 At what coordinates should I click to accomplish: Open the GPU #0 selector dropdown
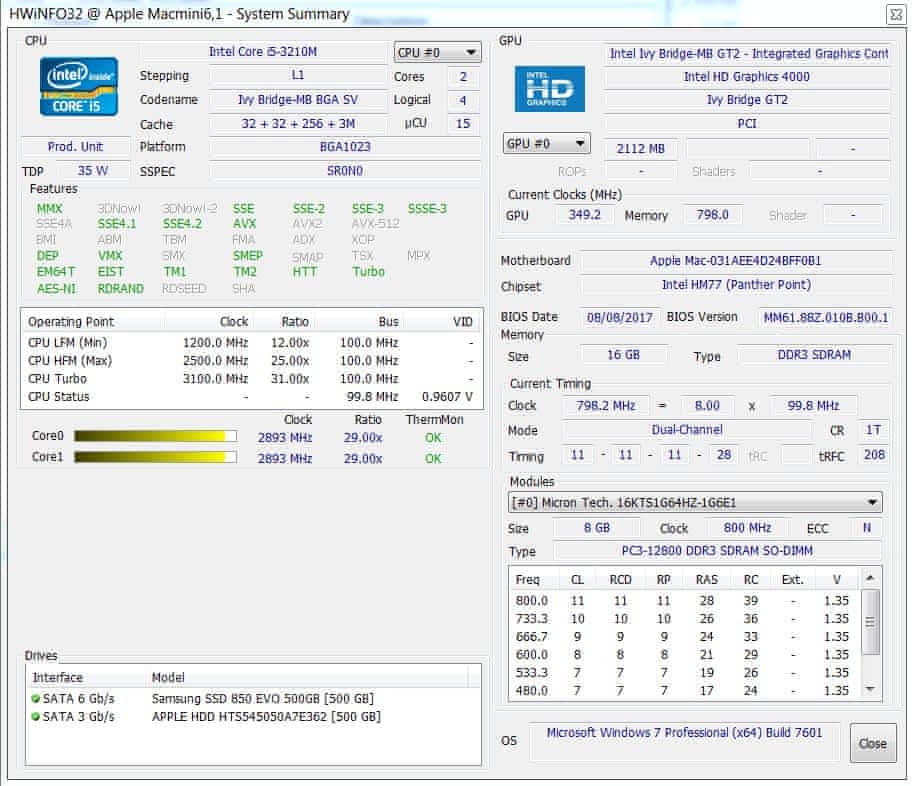[546, 144]
